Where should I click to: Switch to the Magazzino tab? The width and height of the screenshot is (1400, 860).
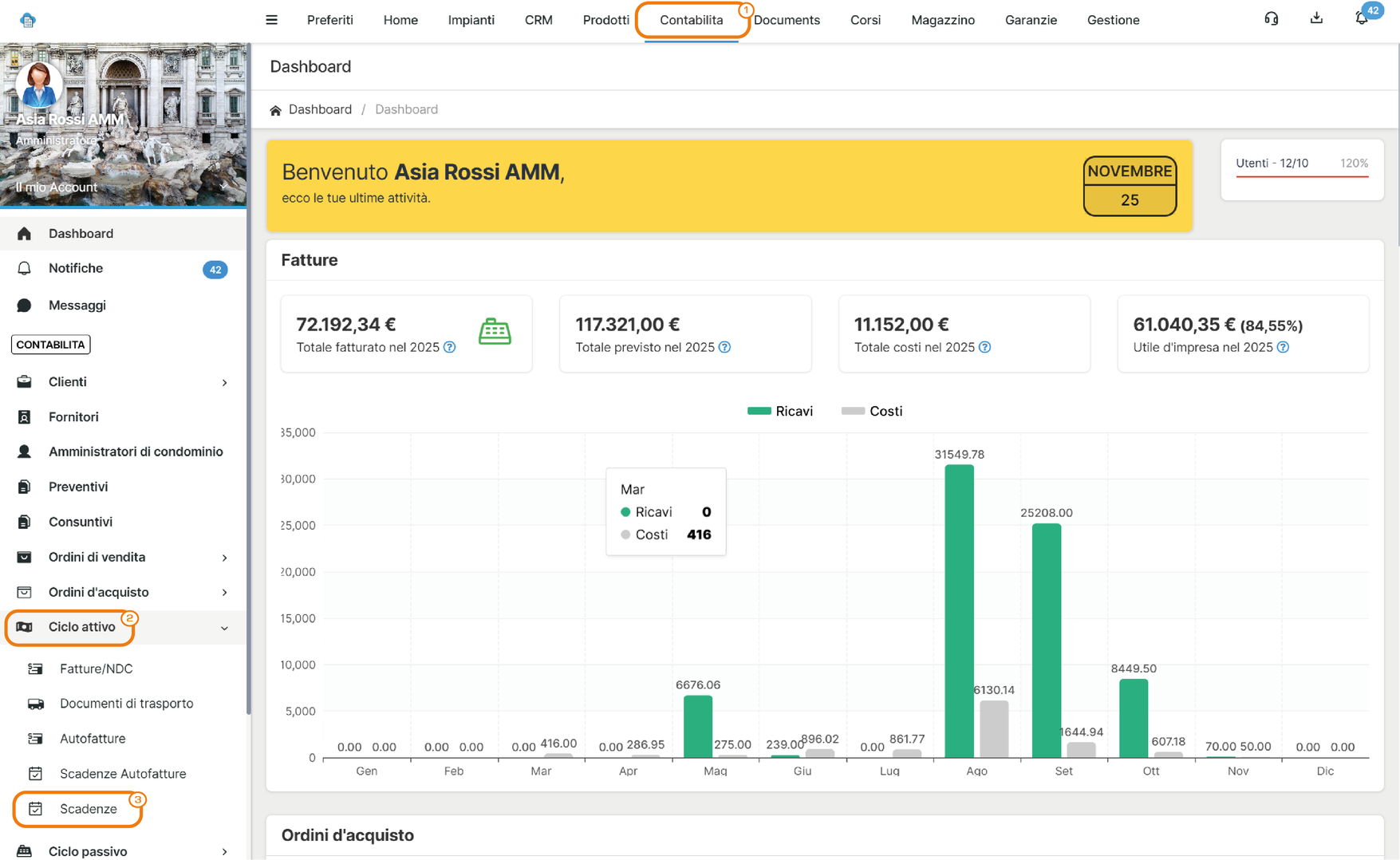[942, 20]
